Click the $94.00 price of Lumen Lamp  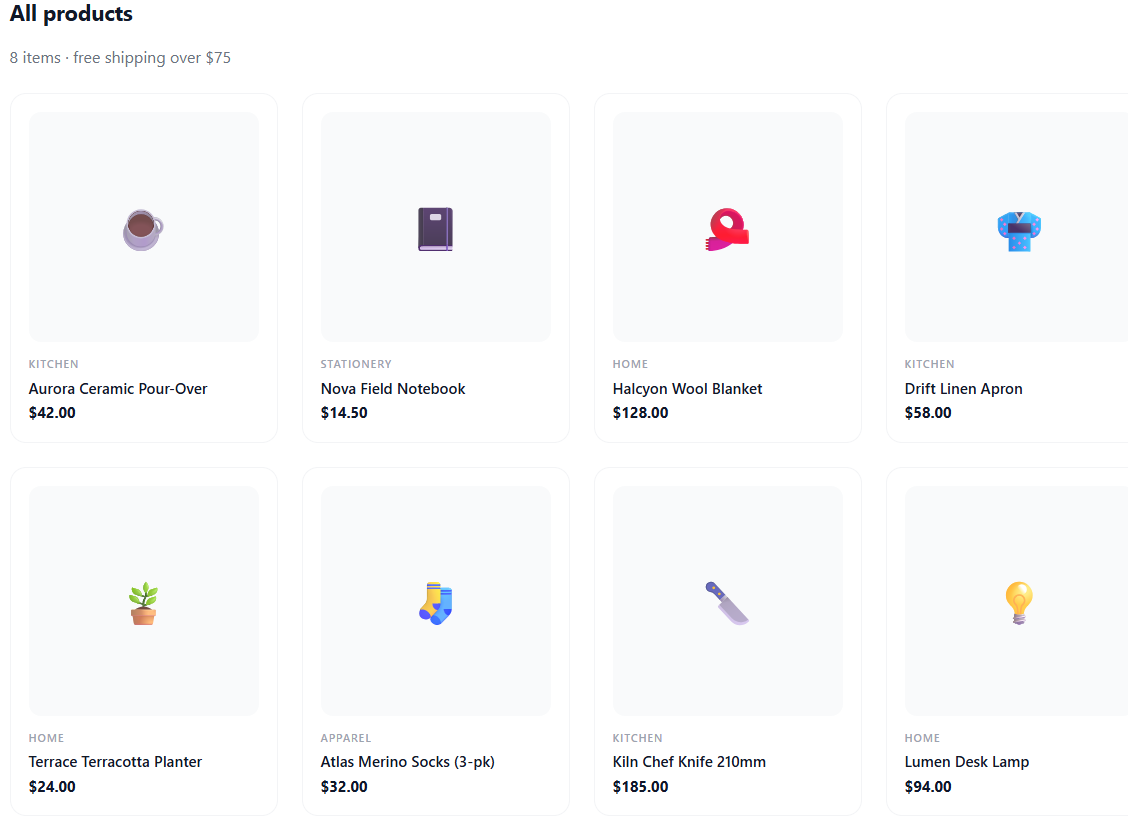coord(928,787)
